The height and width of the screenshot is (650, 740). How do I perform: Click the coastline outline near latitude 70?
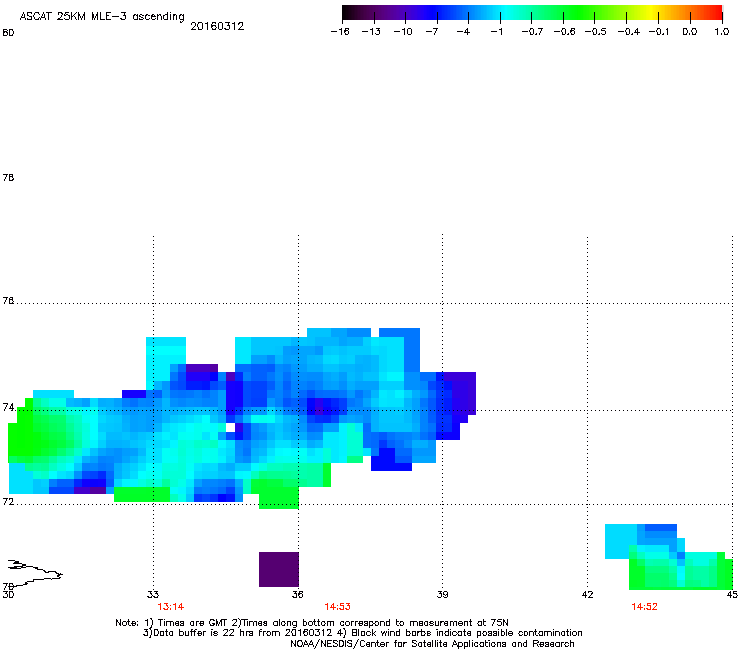34,573
